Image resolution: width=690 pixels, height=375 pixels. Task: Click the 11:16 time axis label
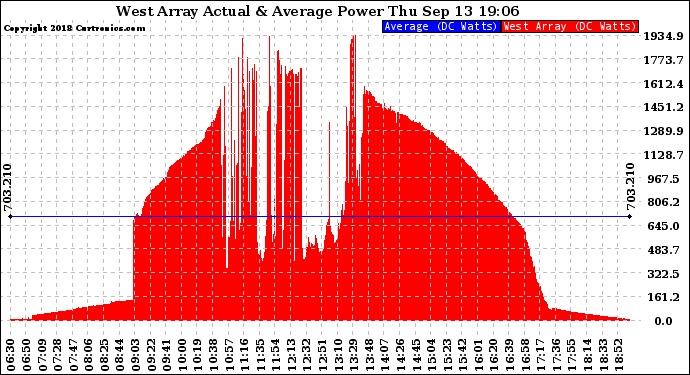[x=244, y=354]
